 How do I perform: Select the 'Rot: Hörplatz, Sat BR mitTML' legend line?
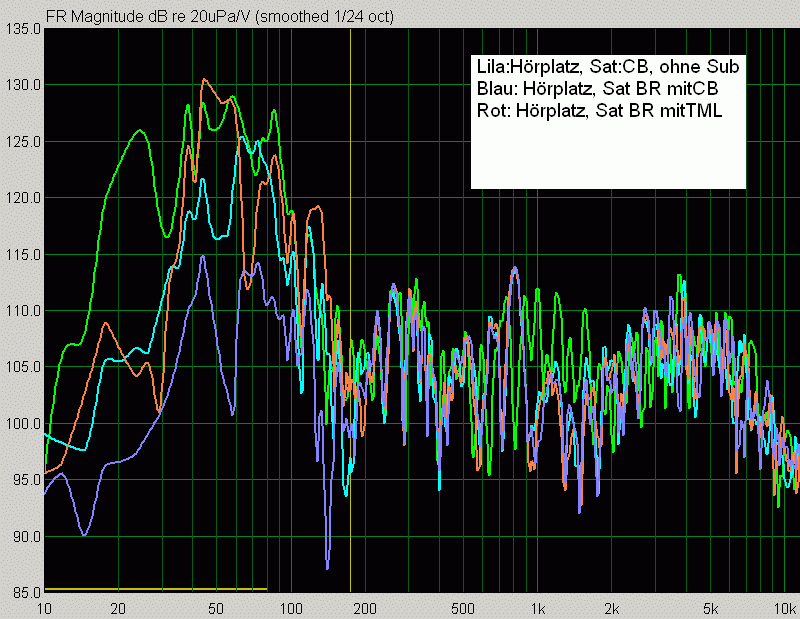(x=599, y=110)
